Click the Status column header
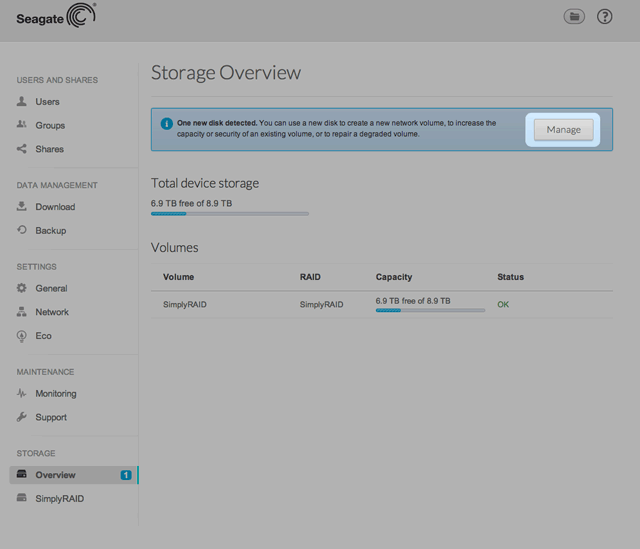The image size is (640, 549). [510, 277]
